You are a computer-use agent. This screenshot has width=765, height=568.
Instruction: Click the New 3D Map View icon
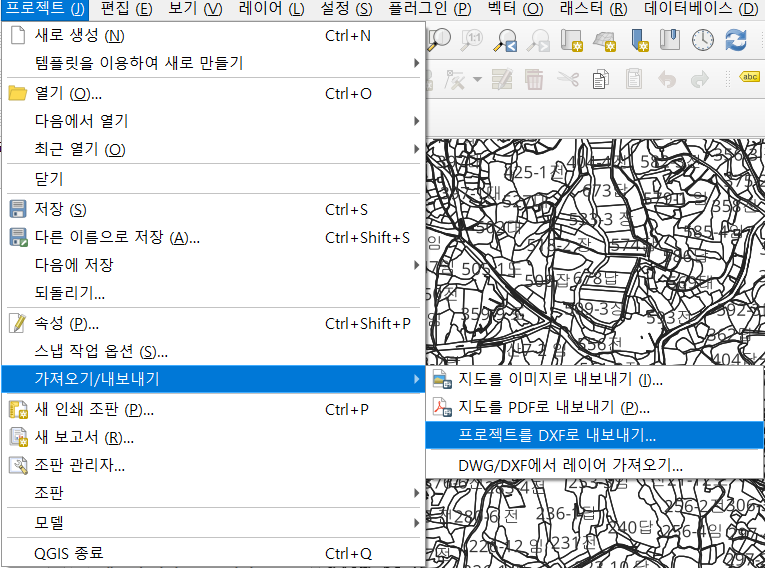[x=604, y=40]
